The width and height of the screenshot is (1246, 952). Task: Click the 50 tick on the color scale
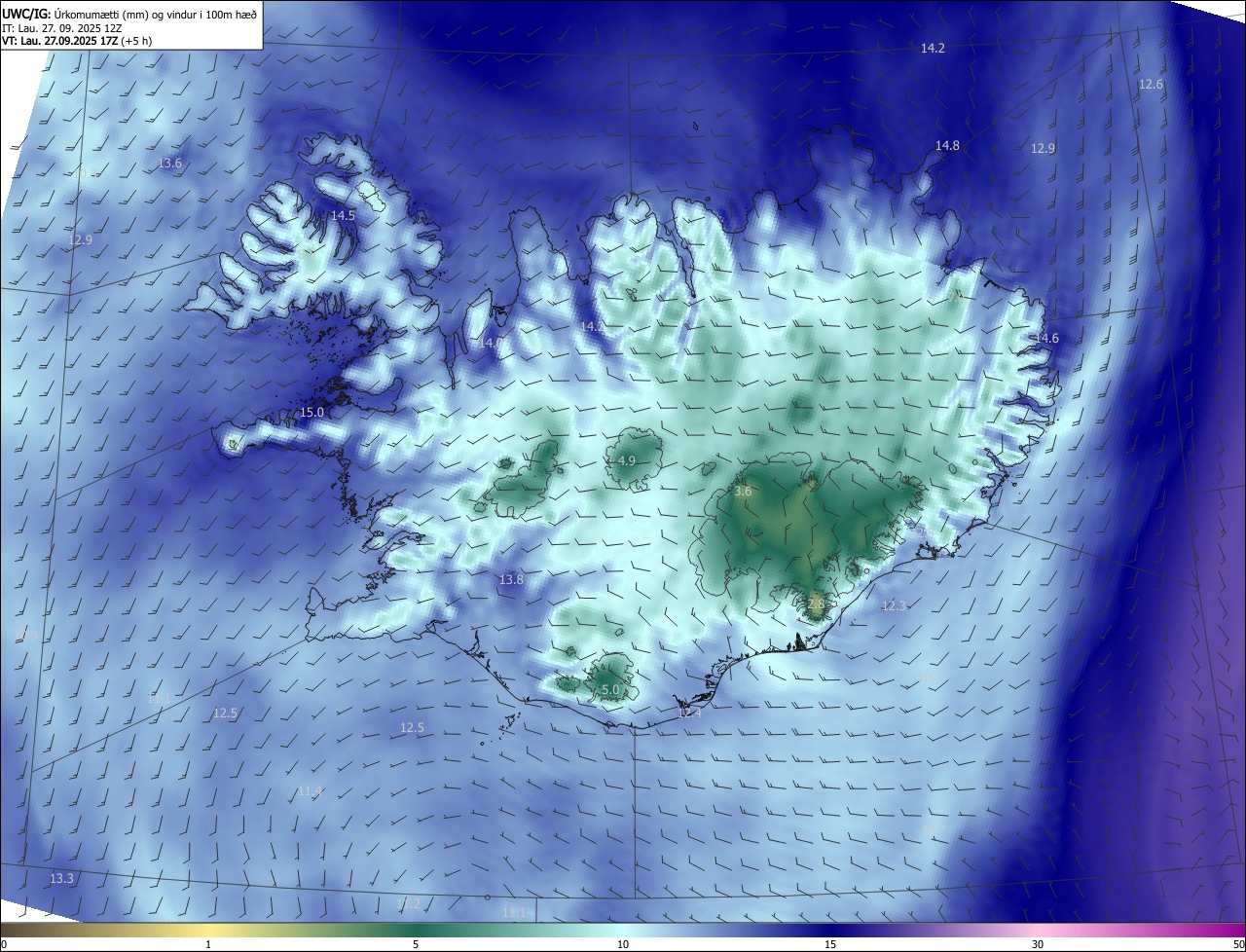[1238, 944]
